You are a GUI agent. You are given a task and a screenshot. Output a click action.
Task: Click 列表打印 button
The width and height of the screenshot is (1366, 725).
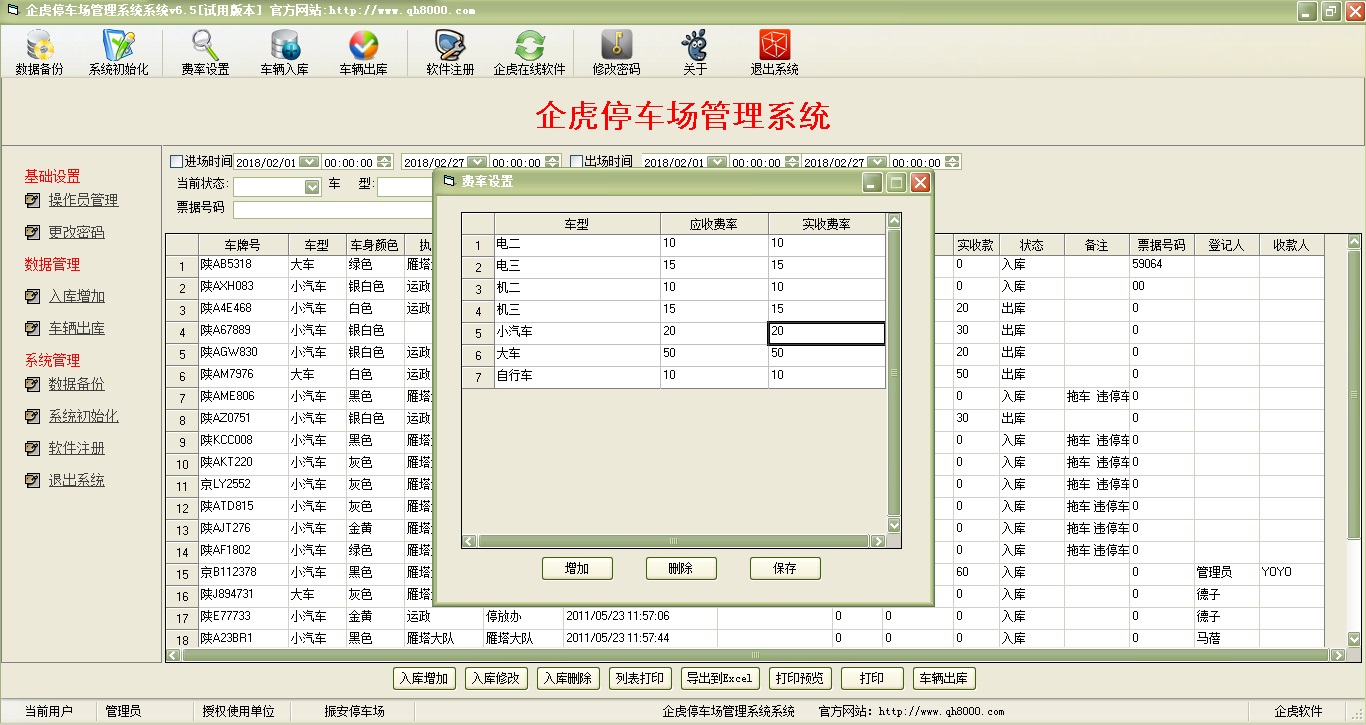point(640,678)
